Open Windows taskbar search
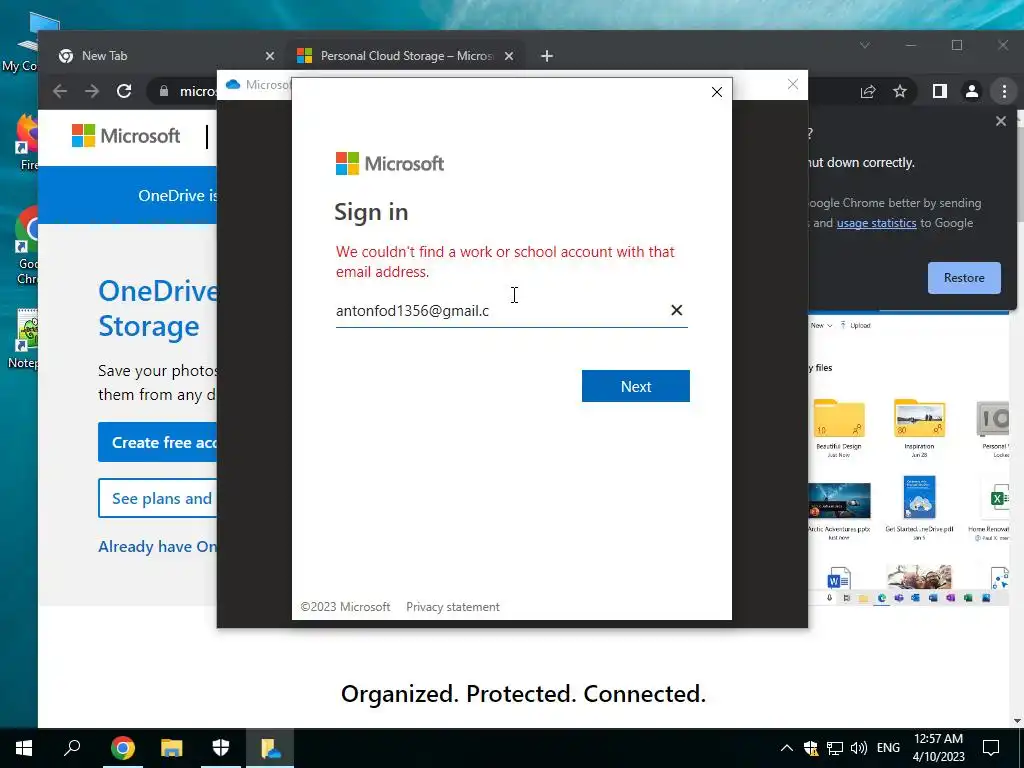This screenshot has width=1024, height=768. coord(72,748)
